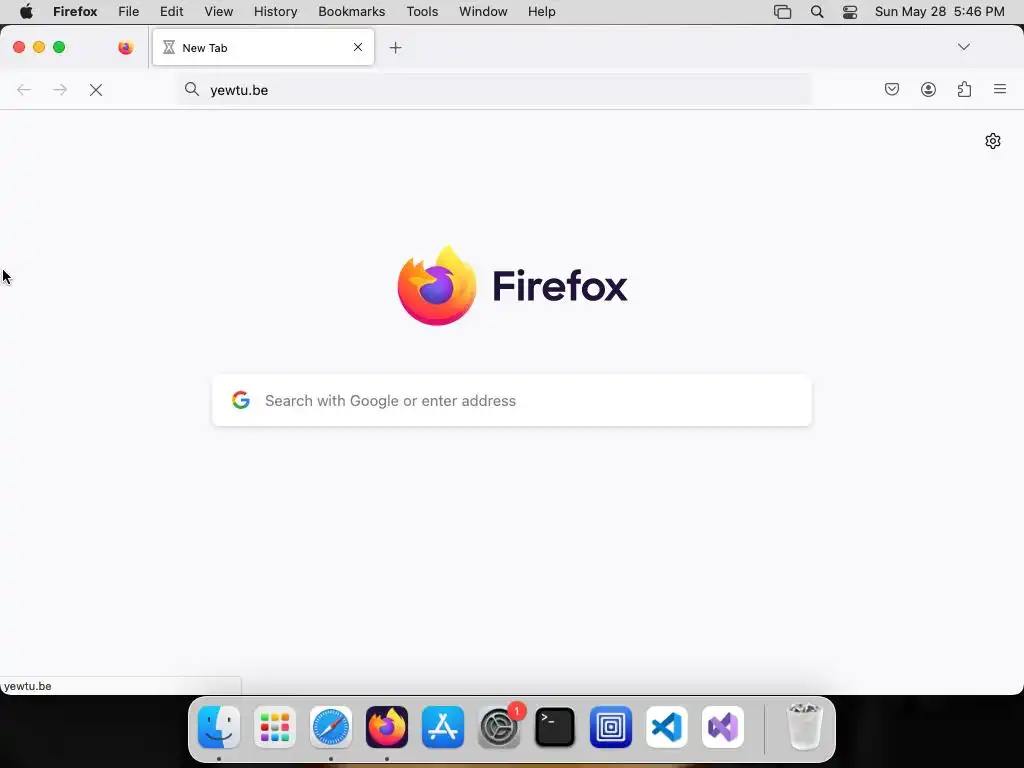Open a new tab with plus button
This screenshot has width=1024, height=768.
point(395,48)
